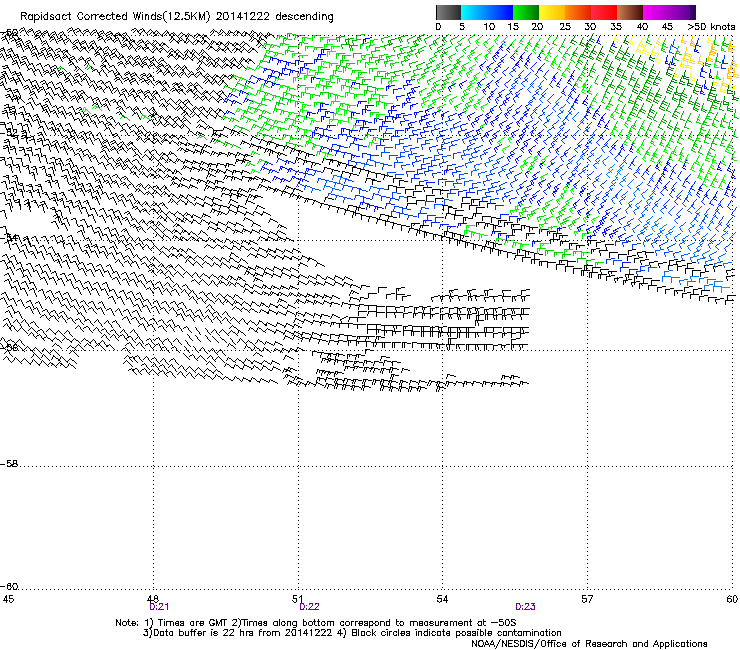The image size is (740, 650).
Task: Click the legend scale label '35'
Action: [x=616, y=27]
